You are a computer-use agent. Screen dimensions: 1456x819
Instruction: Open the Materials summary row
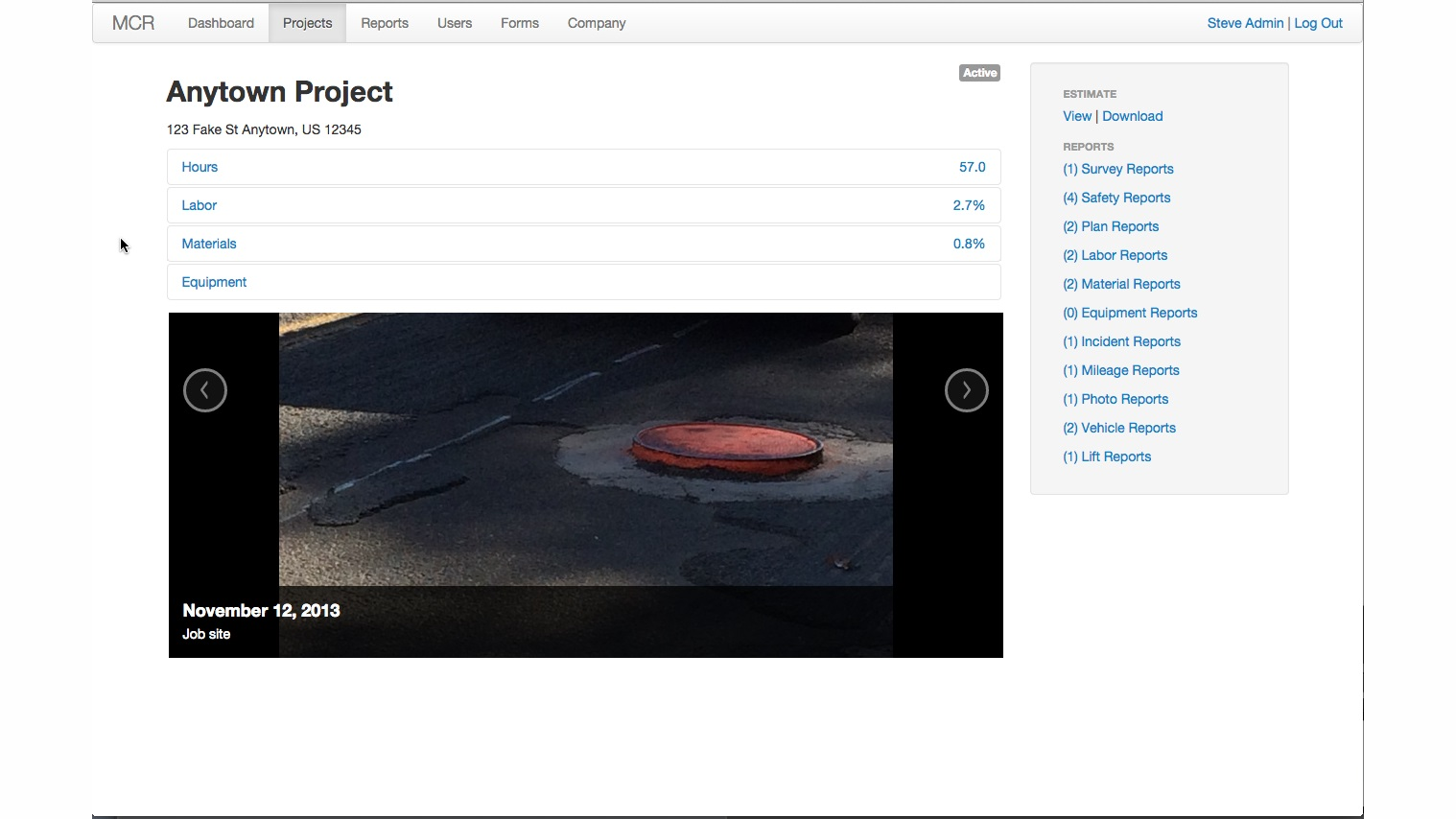tap(583, 244)
